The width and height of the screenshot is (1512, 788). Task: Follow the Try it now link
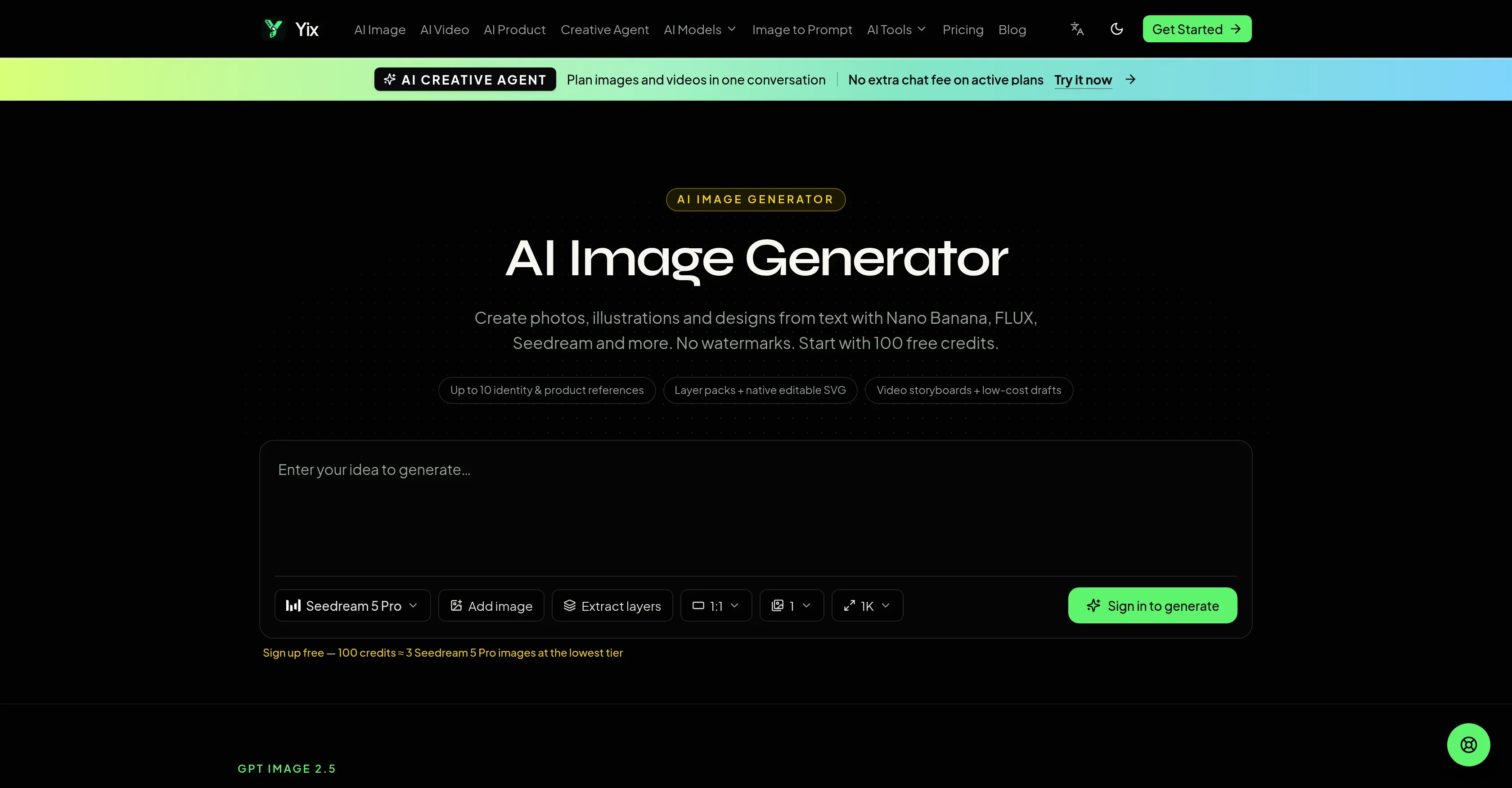pyautogui.click(x=1083, y=80)
